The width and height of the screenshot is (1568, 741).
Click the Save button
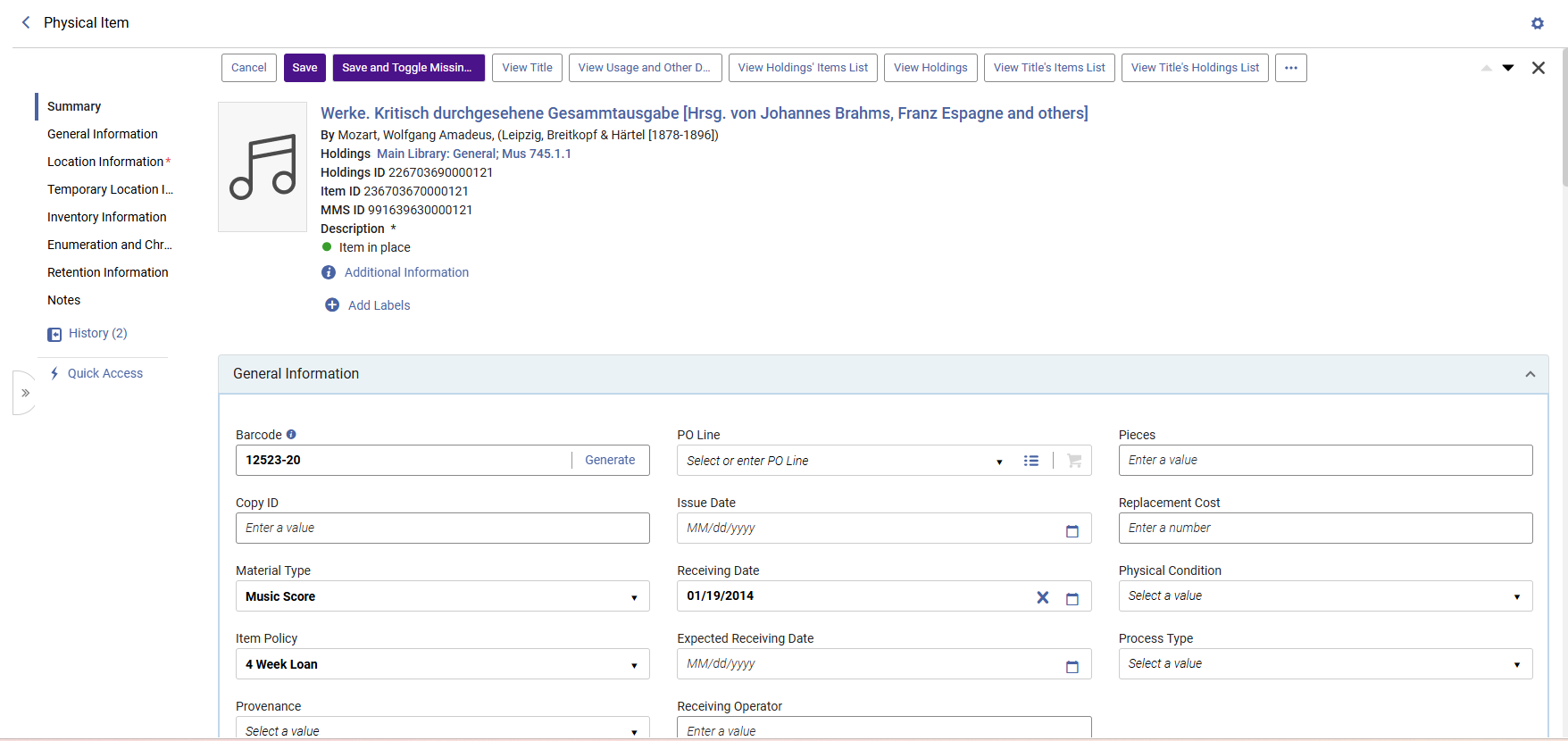[x=304, y=68]
